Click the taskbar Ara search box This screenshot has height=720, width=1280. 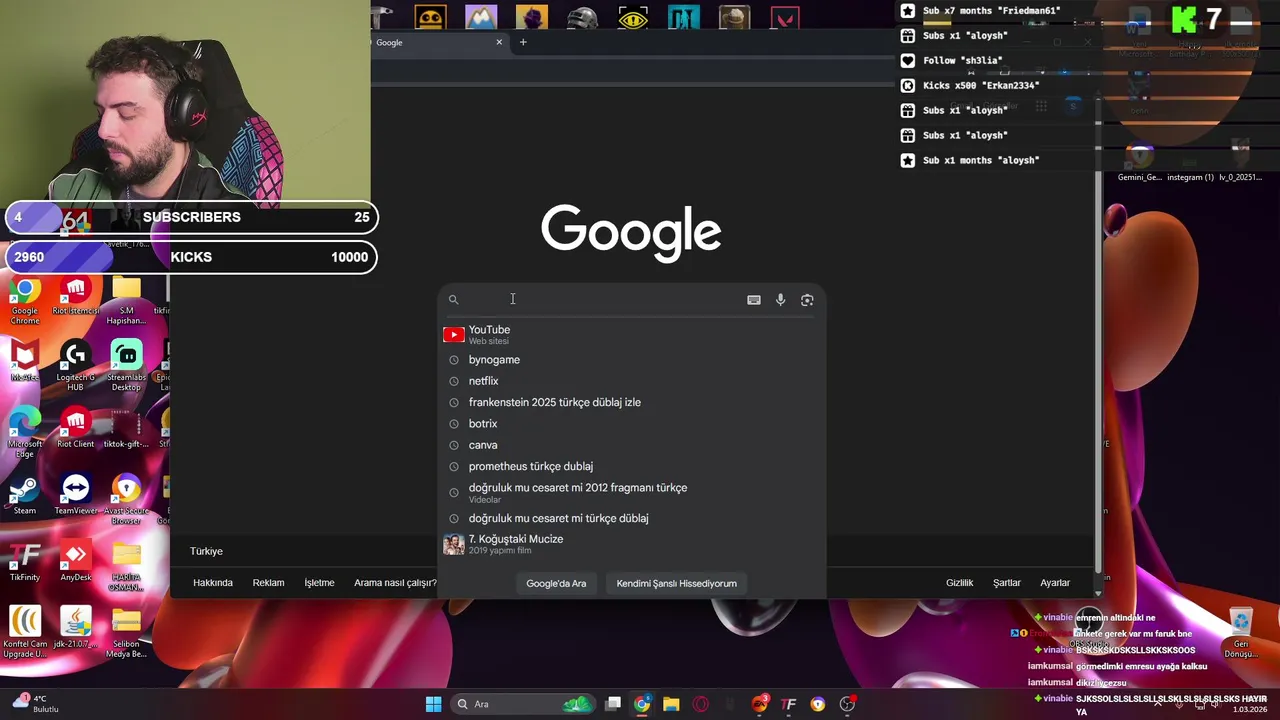click(x=524, y=704)
